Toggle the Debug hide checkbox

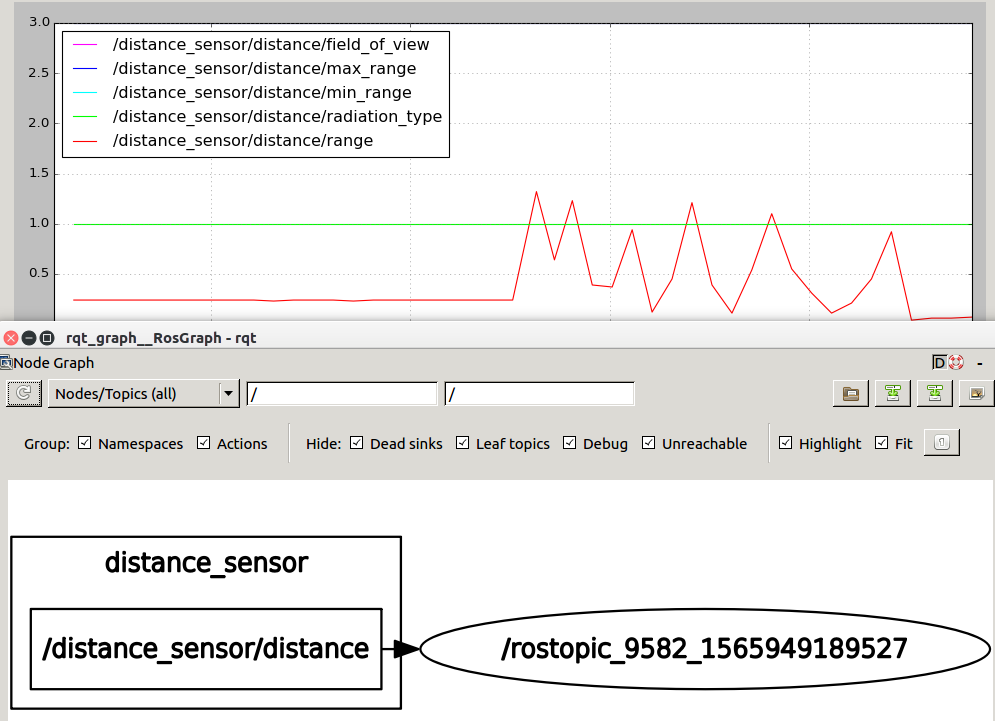(x=570, y=442)
